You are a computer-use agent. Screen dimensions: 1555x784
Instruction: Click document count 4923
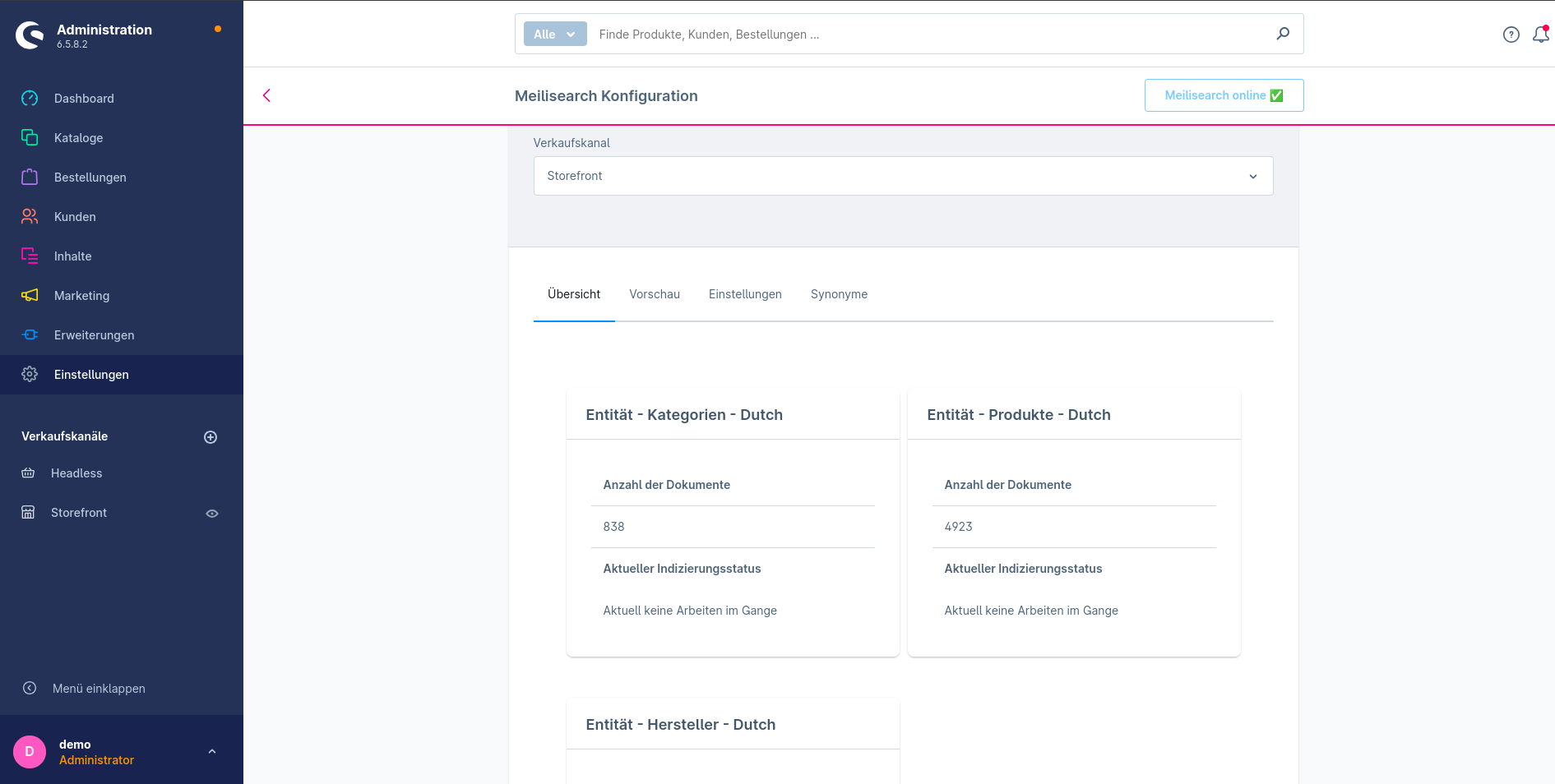(x=958, y=527)
